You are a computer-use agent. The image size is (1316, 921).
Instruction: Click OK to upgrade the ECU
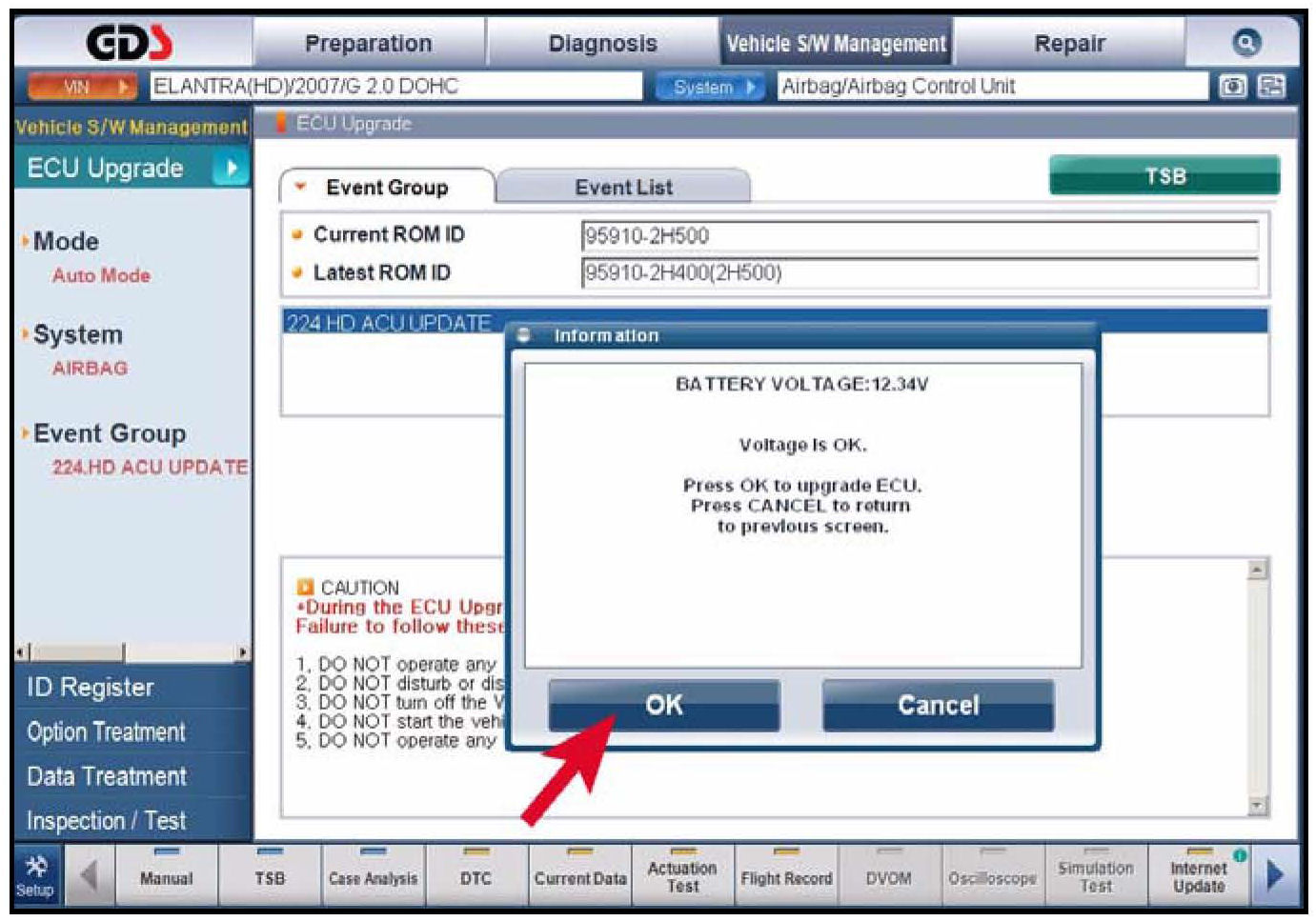[x=664, y=705]
